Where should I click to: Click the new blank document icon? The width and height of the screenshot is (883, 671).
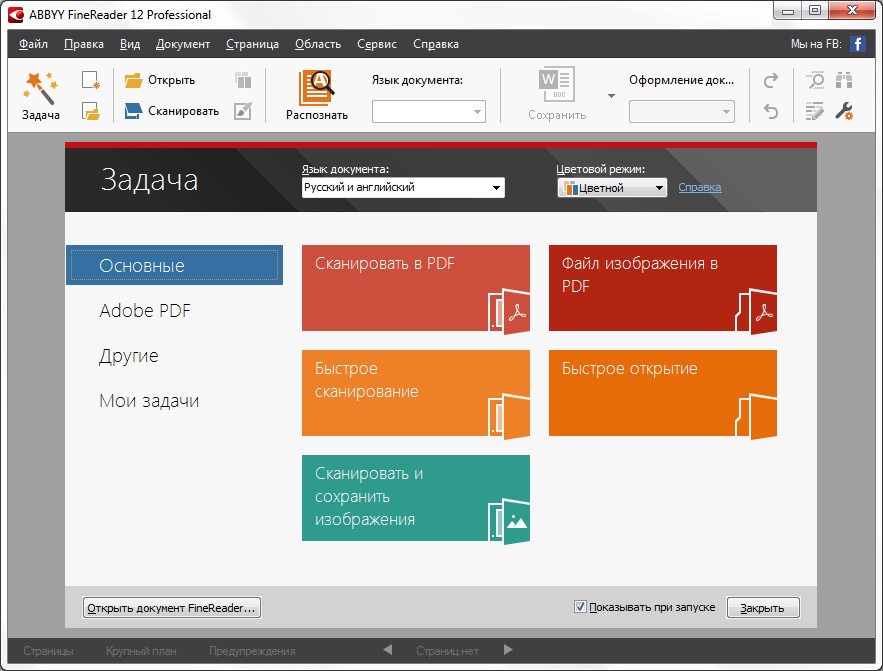point(91,80)
